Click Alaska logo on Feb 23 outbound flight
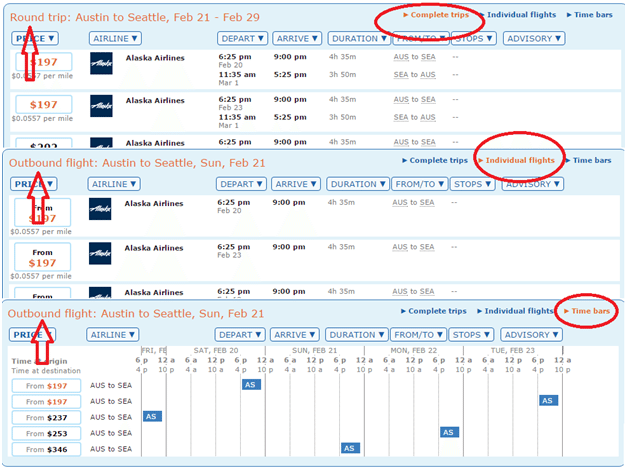Image resolution: width=627 pixels, height=470 pixels. tap(100, 253)
